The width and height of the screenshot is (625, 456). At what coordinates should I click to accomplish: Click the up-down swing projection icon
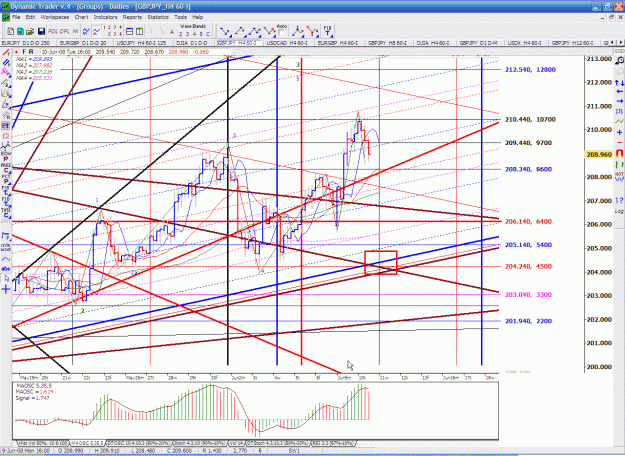tap(240, 31)
